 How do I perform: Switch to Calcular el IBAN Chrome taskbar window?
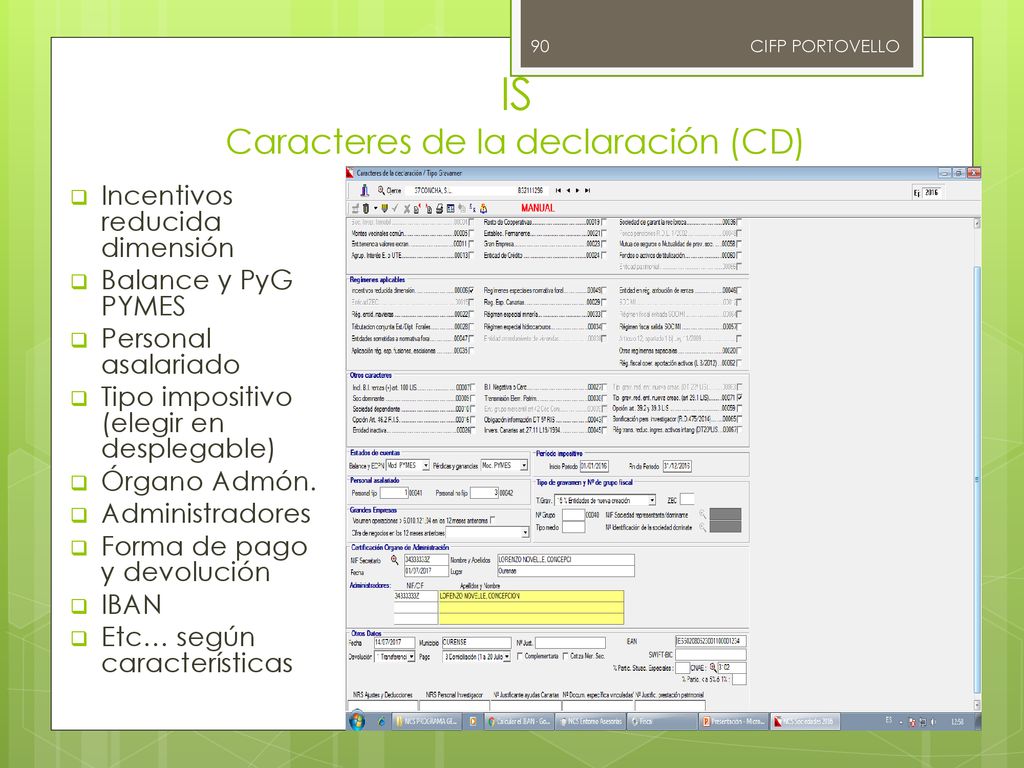tap(520, 722)
